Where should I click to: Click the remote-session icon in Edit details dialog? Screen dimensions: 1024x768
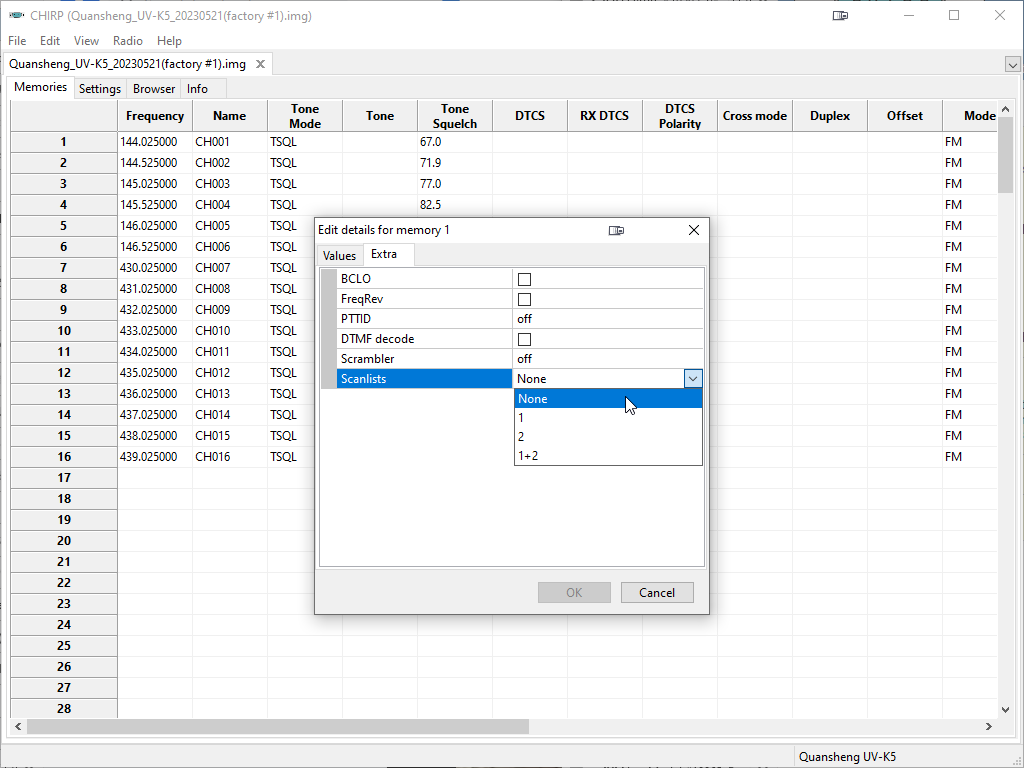(x=616, y=230)
